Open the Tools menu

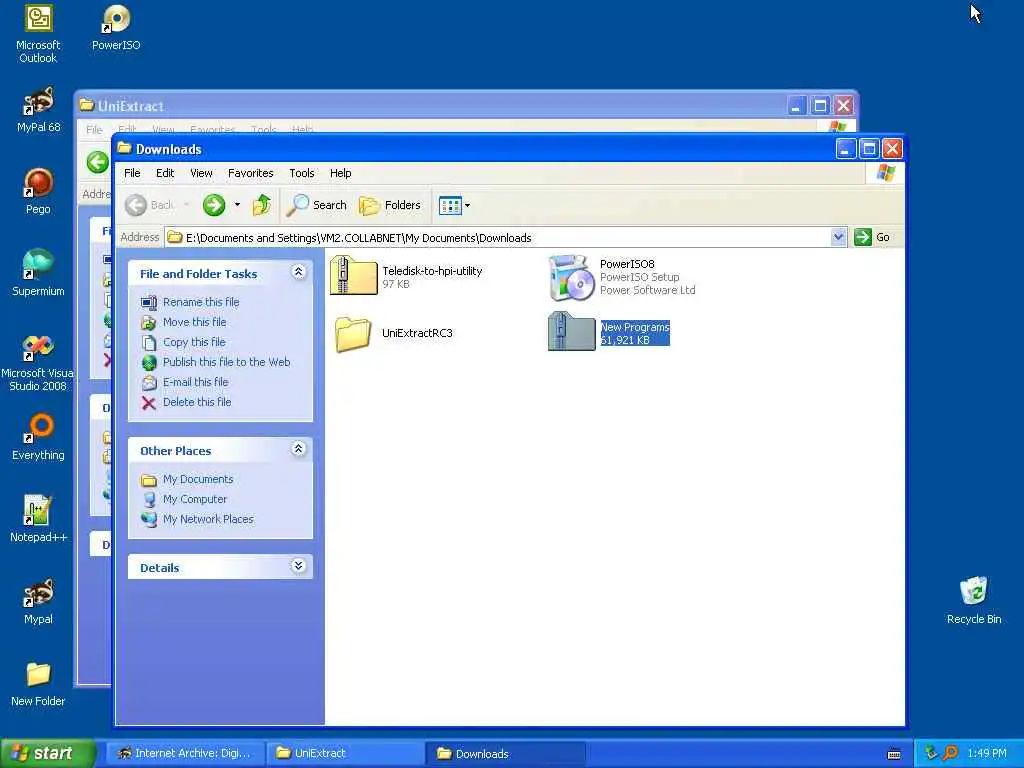(302, 173)
